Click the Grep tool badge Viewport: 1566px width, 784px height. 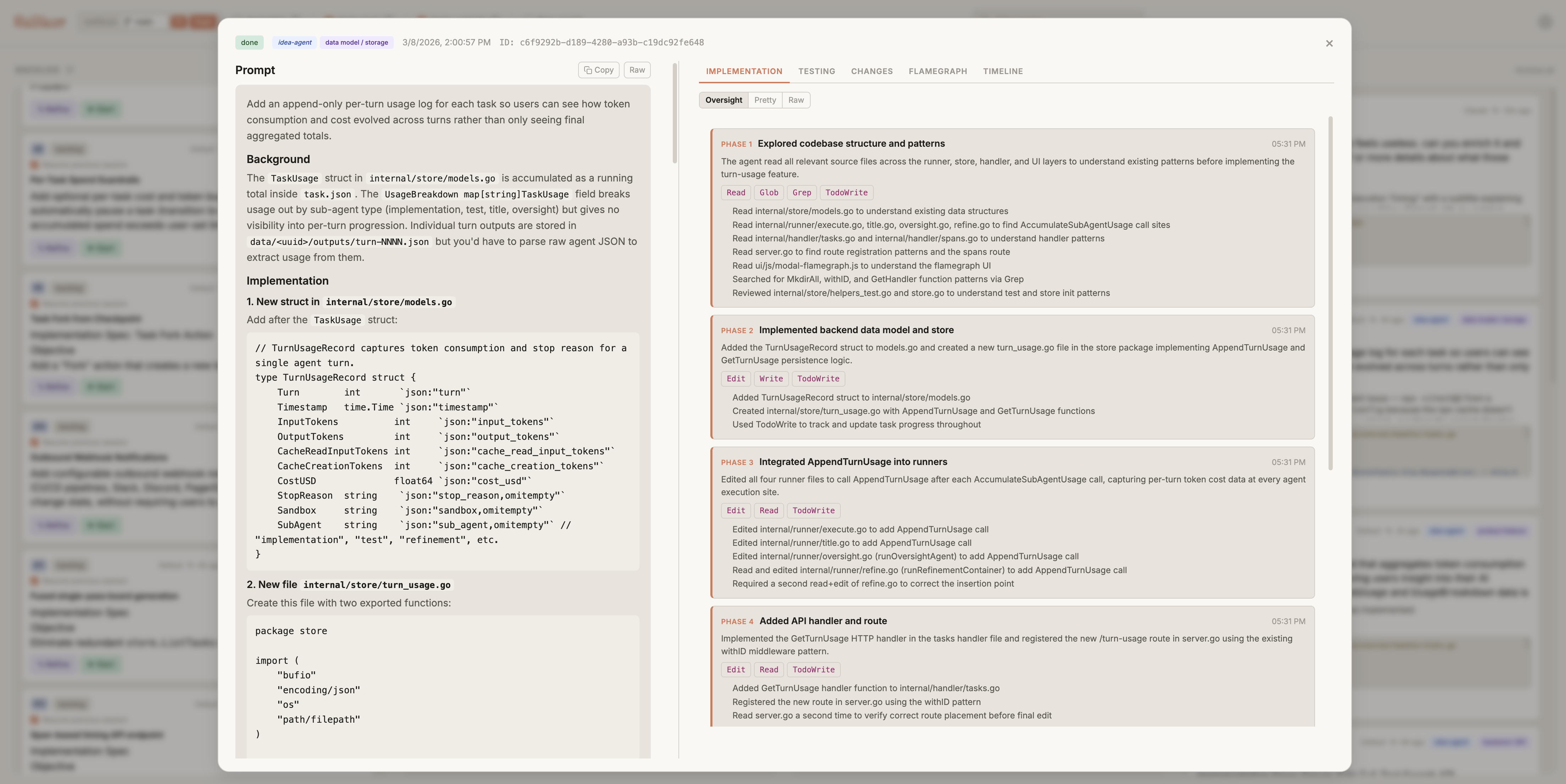(801, 193)
